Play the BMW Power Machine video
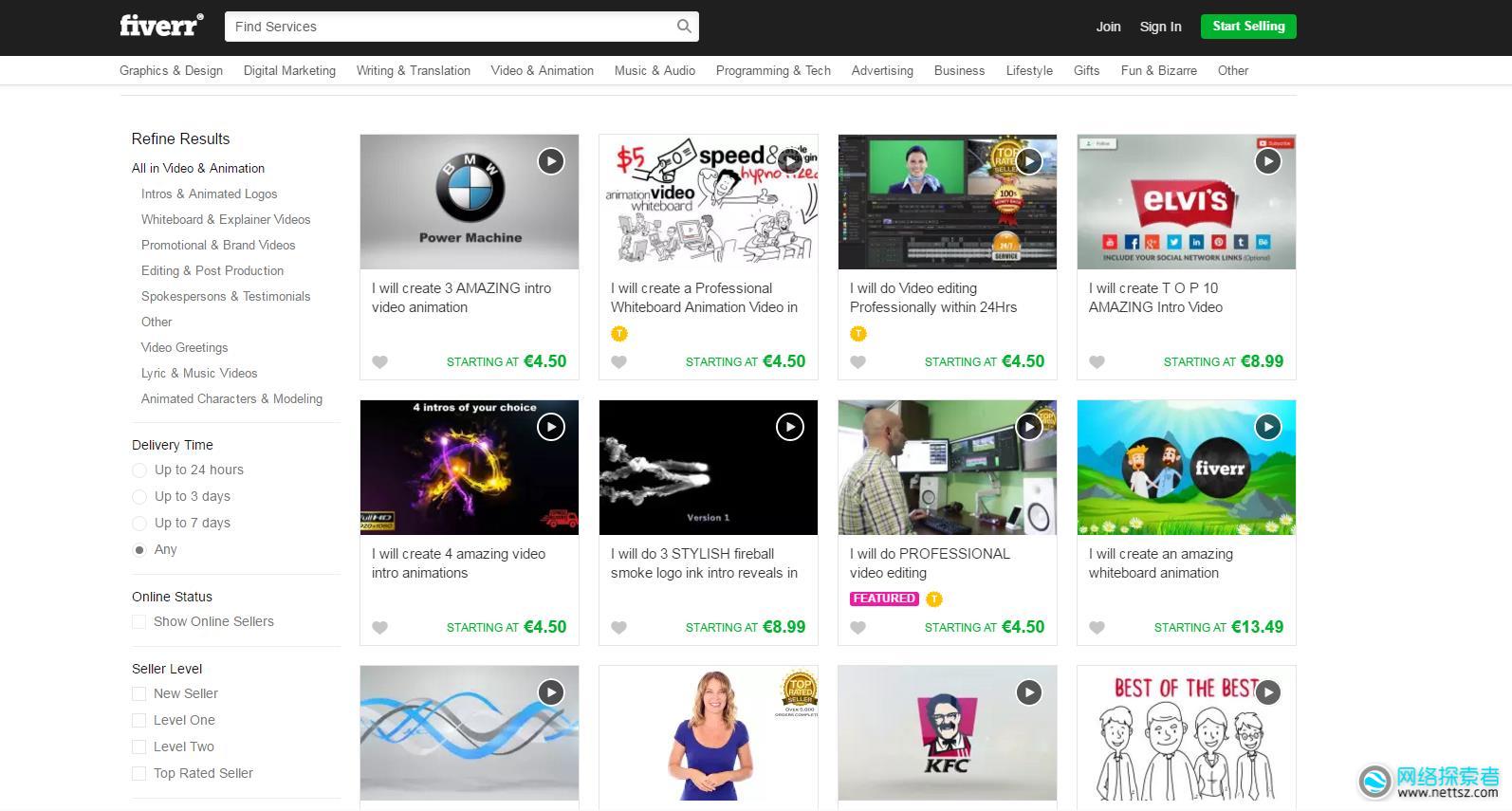This screenshot has height=811, width=1512. click(551, 161)
